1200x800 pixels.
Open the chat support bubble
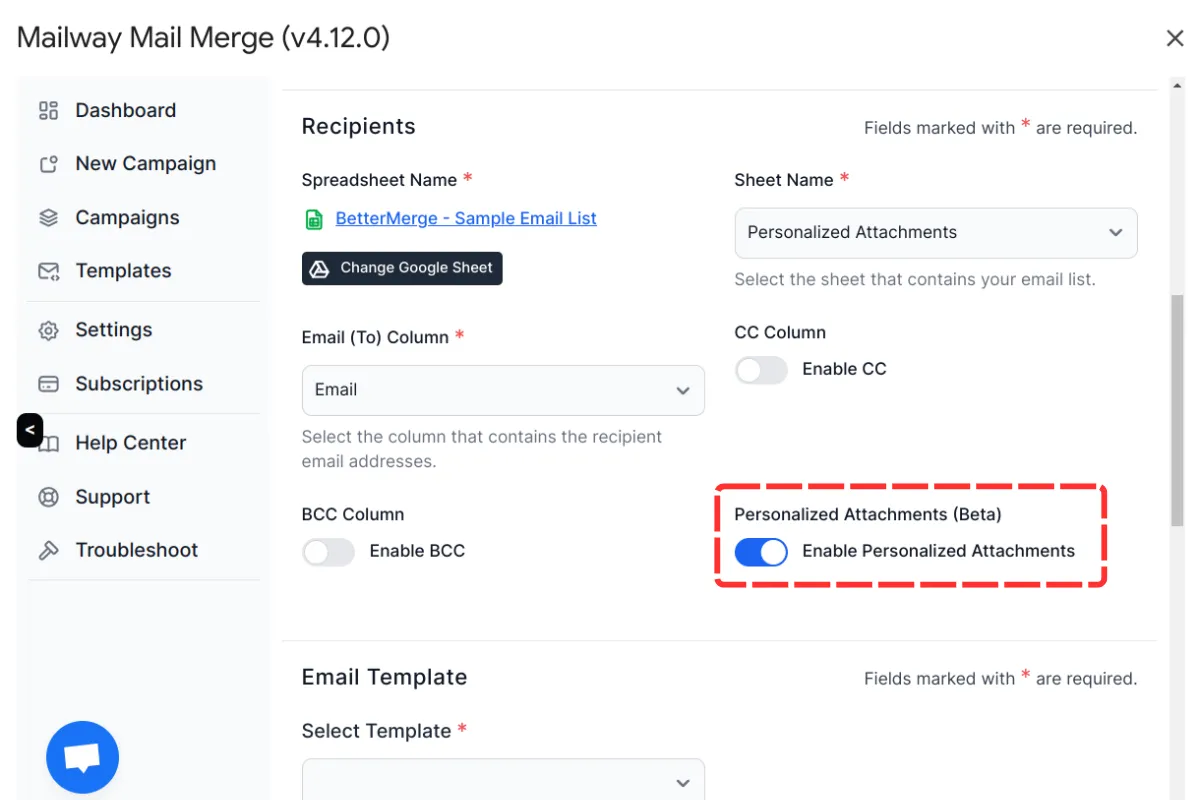(x=82, y=757)
